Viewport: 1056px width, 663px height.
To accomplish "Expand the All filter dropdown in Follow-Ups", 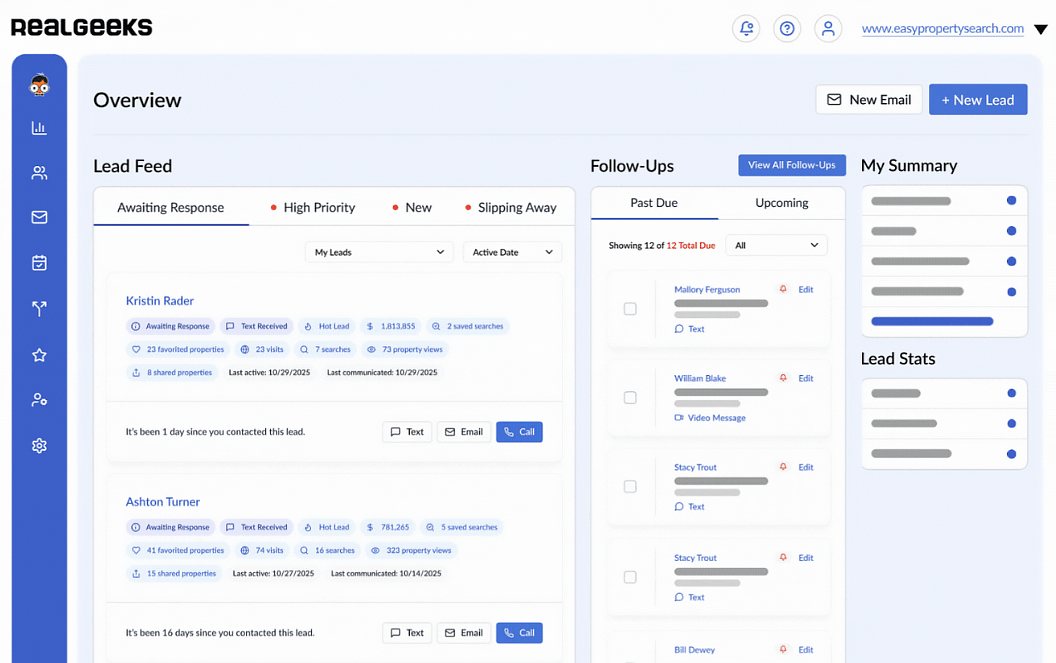I will pos(776,245).
